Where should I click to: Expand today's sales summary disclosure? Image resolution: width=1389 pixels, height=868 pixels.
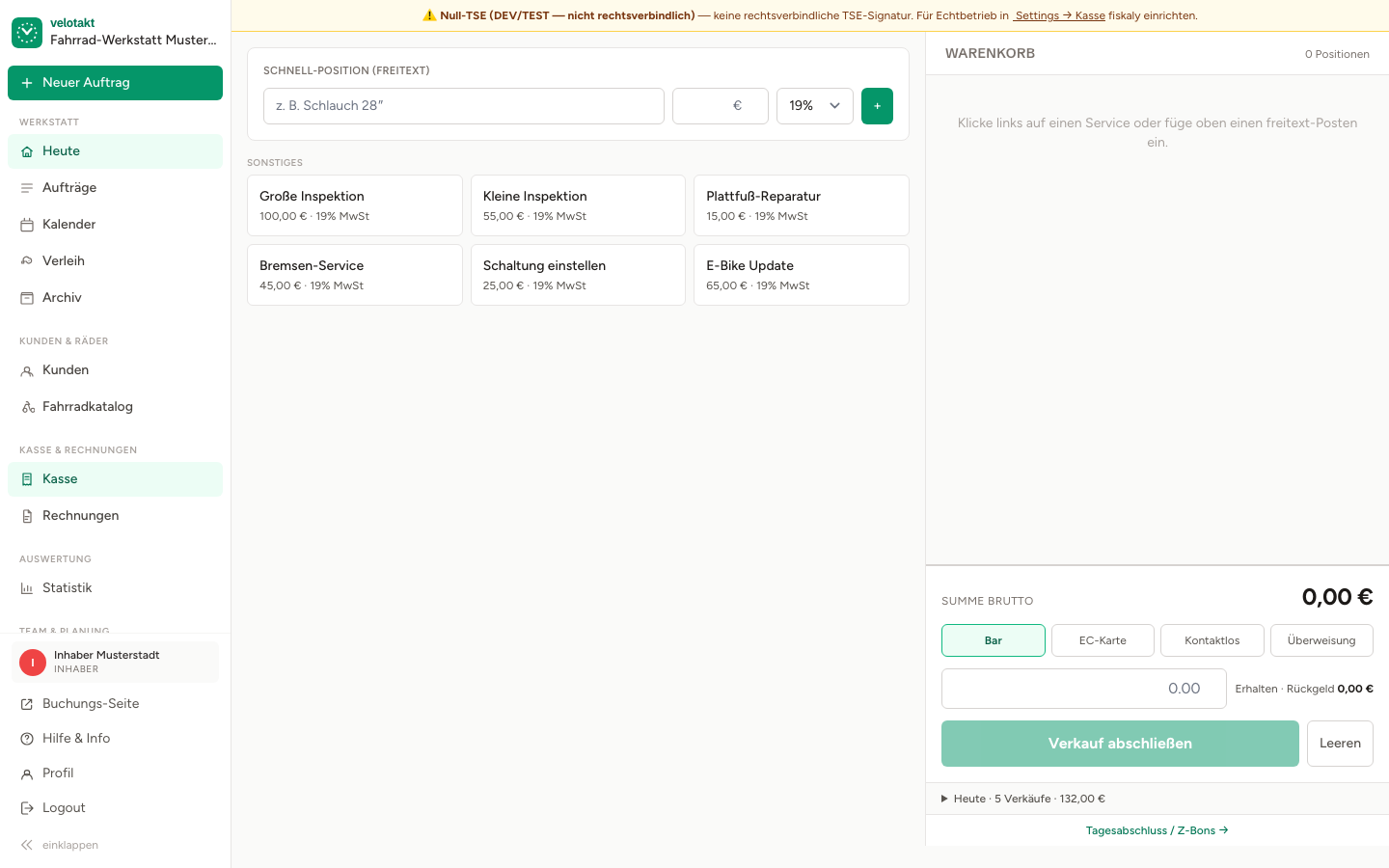(x=1023, y=799)
